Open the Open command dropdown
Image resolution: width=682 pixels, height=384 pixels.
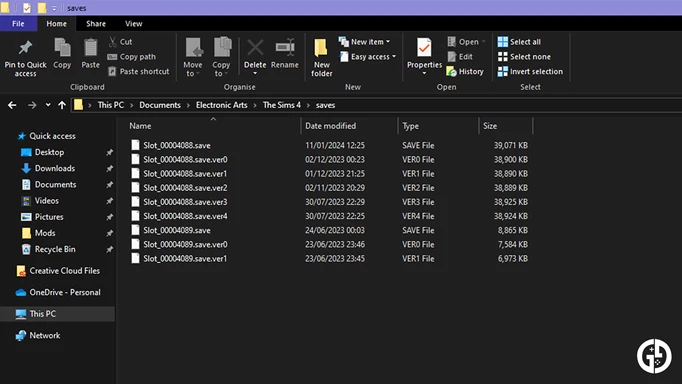coord(483,42)
